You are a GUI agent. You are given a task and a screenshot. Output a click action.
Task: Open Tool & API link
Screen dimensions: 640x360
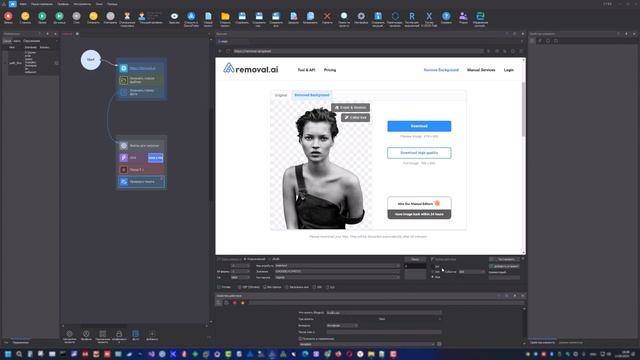click(306, 70)
